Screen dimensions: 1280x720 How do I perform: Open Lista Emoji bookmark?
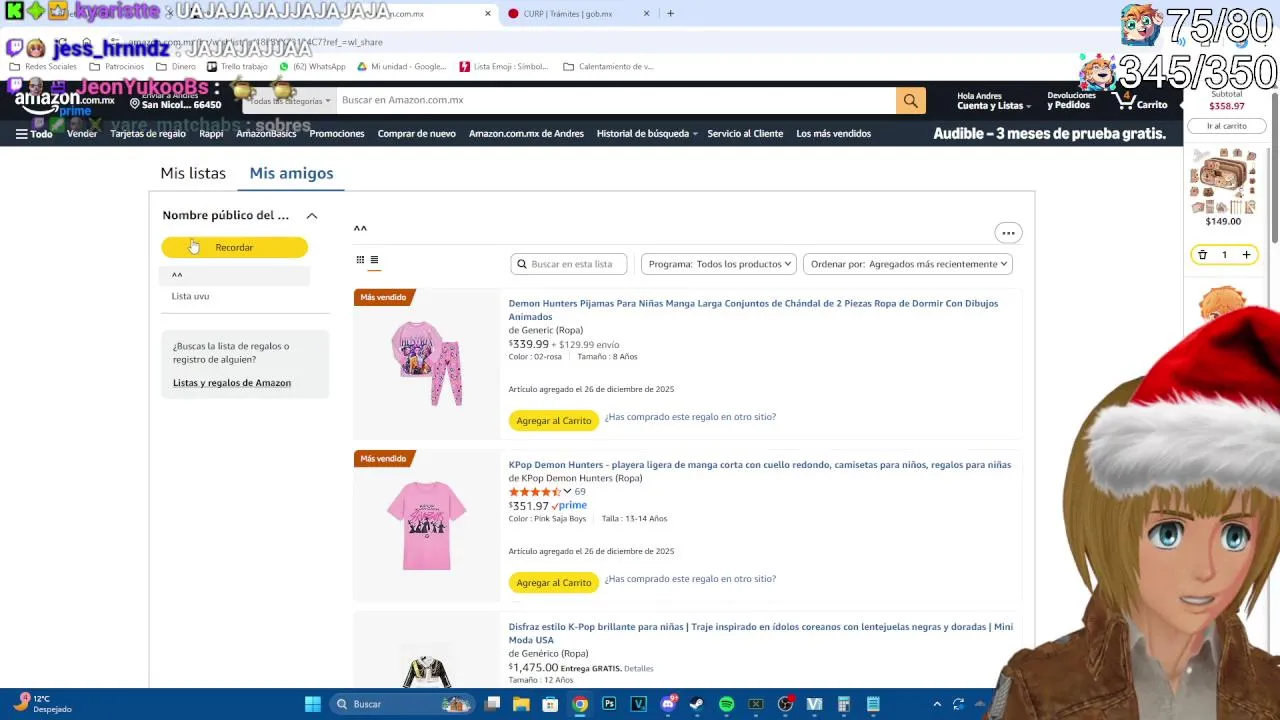coord(504,66)
